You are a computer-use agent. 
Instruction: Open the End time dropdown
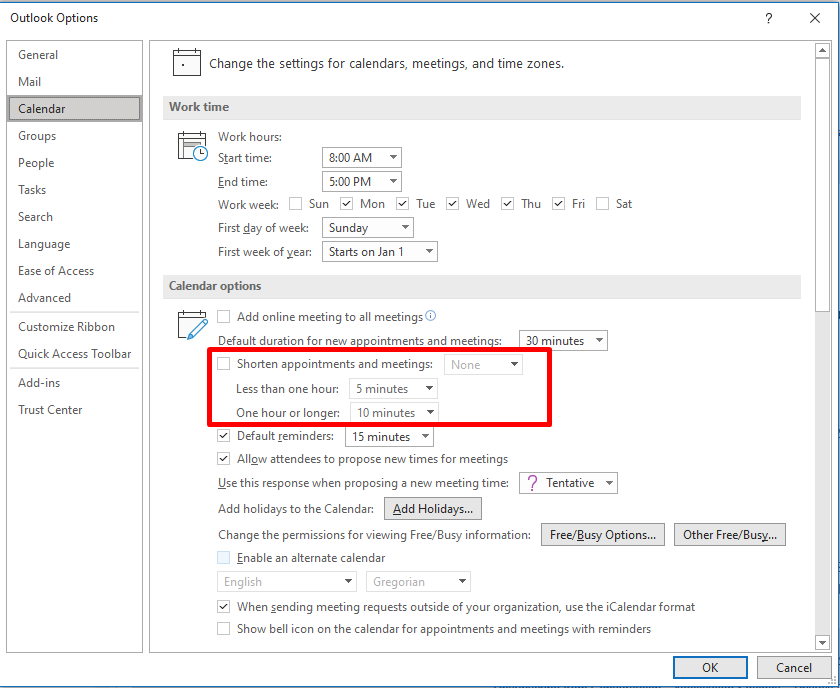362,182
